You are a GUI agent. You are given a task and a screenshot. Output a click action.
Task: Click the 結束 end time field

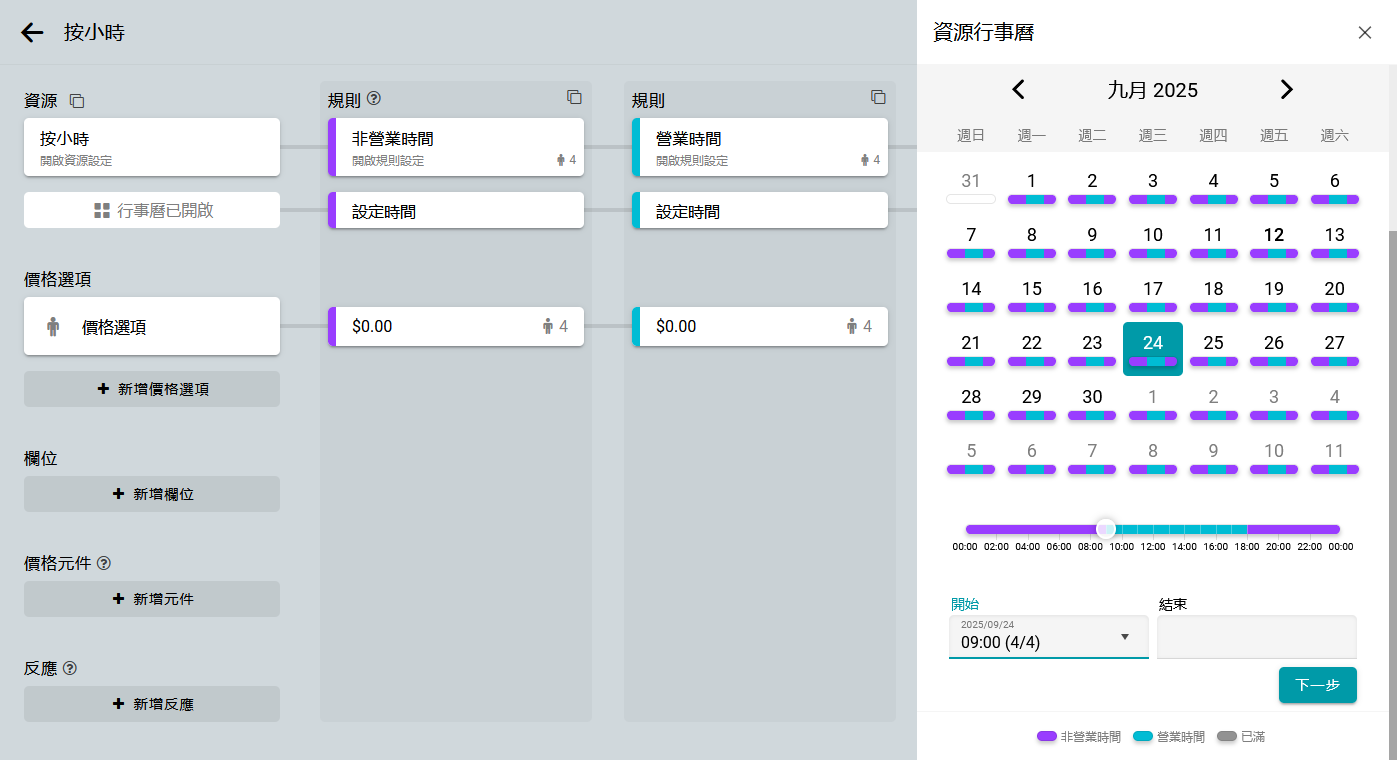1256,638
